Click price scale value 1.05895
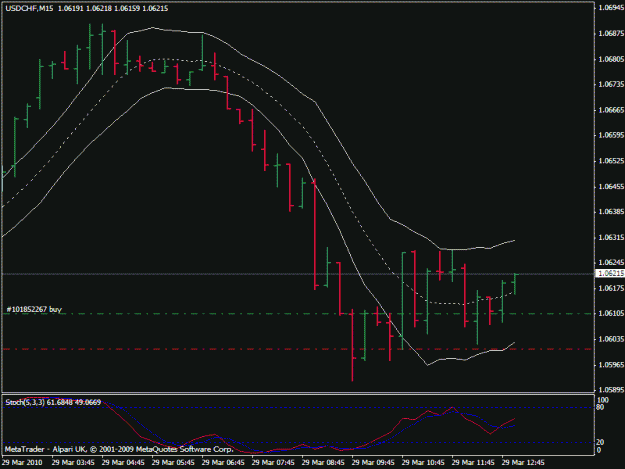 coord(611,389)
